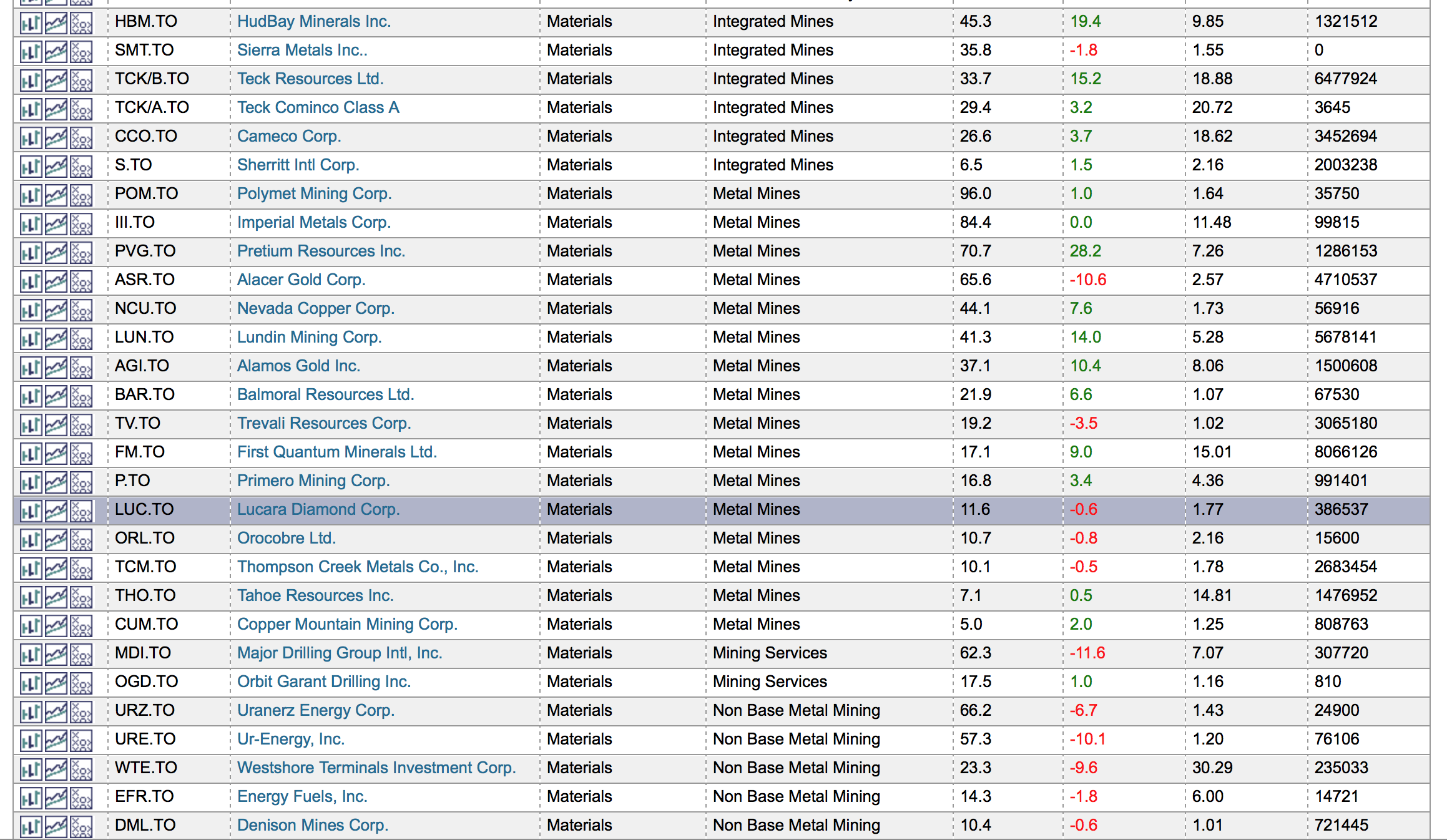Click point and figure icon for FM.TO
Image resolution: width=1447 pixels, height=840 pixels.
[x=81, y=454]
